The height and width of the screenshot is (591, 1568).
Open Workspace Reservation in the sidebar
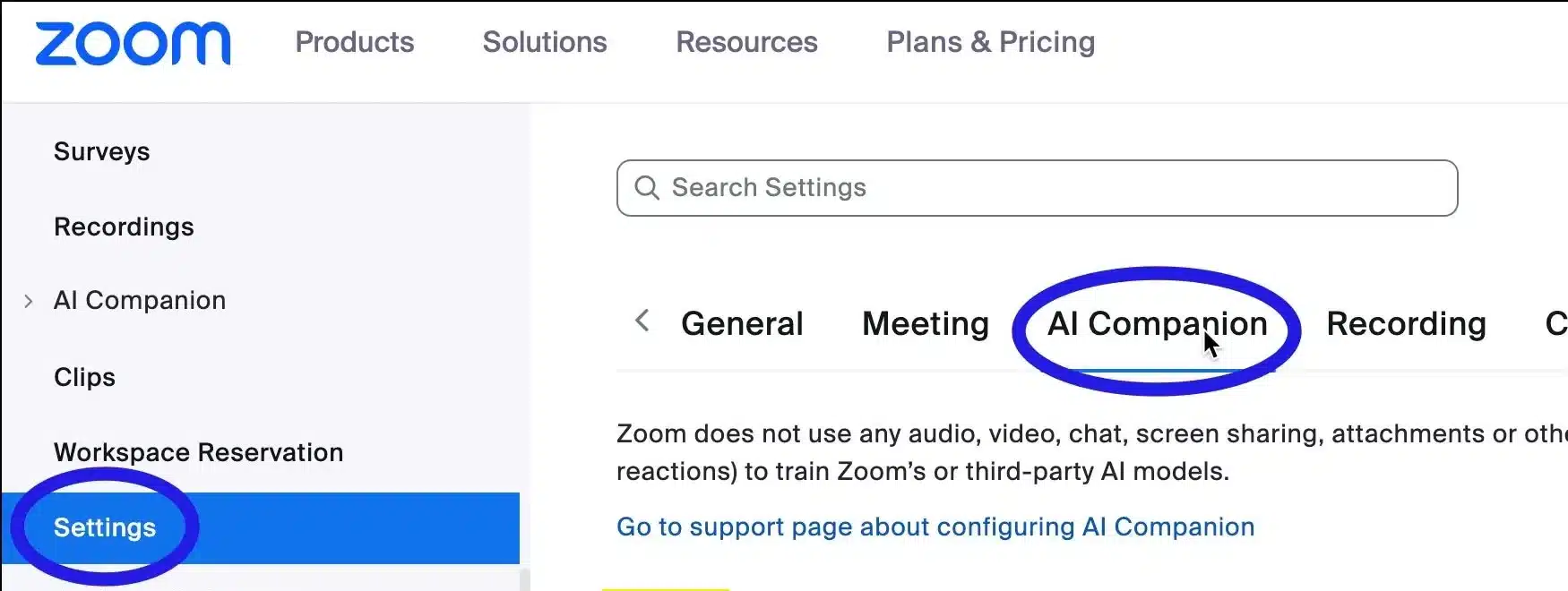198,453
